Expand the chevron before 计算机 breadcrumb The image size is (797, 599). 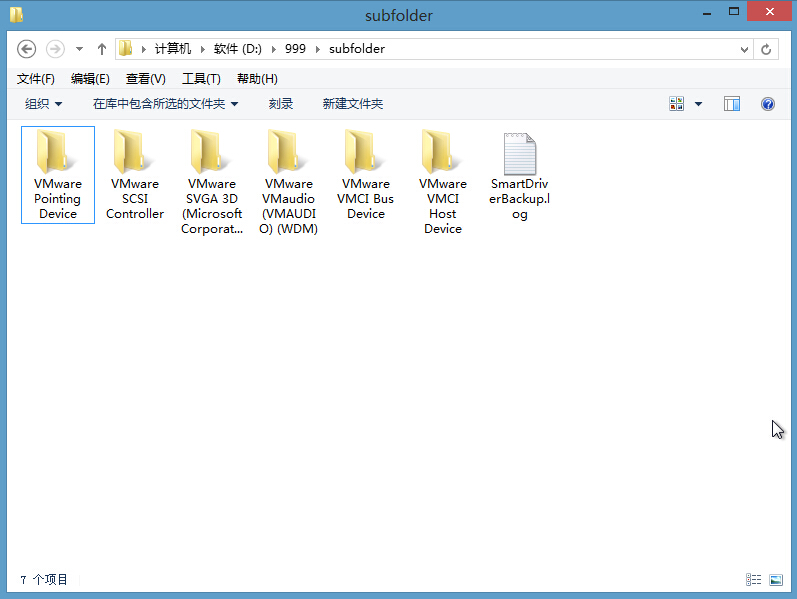(144, 49)
